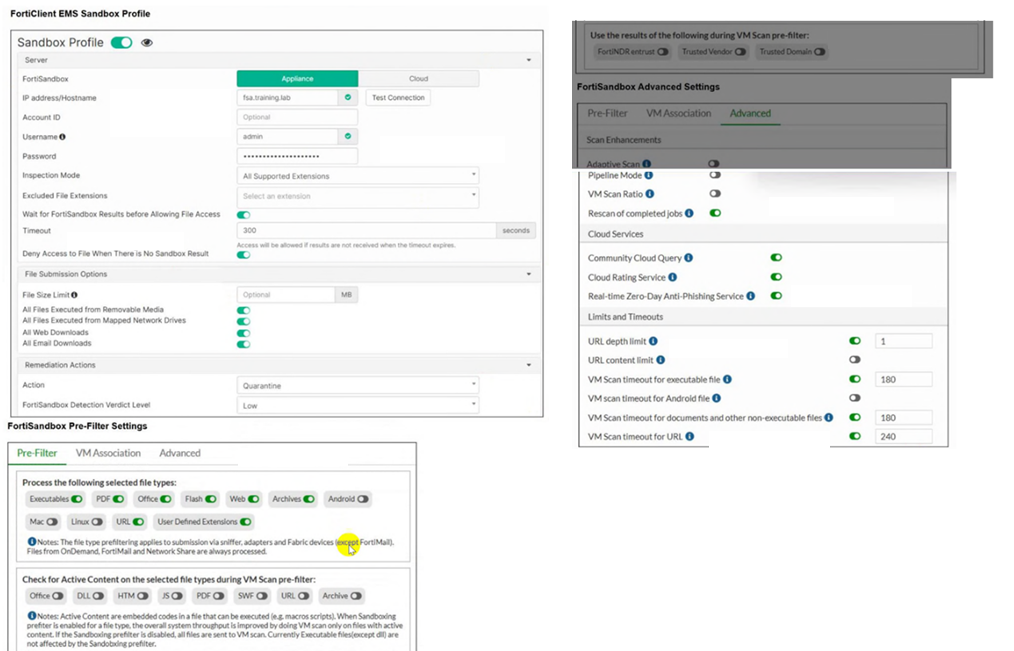1014x651 pixels.
Task: Click the info icon next to Username
Action: (x=62, y=137)
